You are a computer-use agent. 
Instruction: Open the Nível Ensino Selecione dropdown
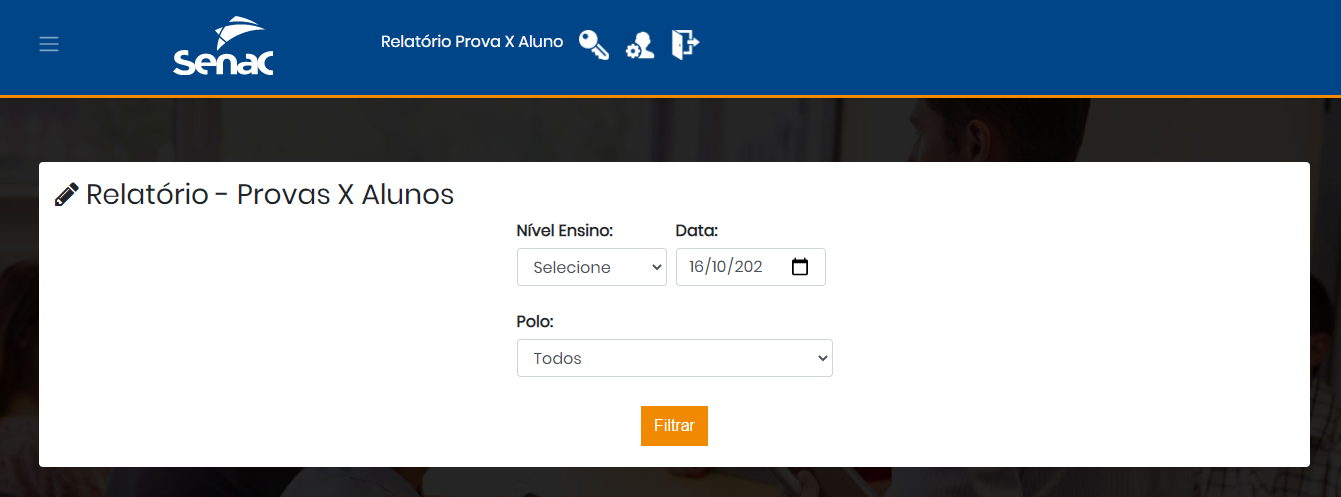592,267
